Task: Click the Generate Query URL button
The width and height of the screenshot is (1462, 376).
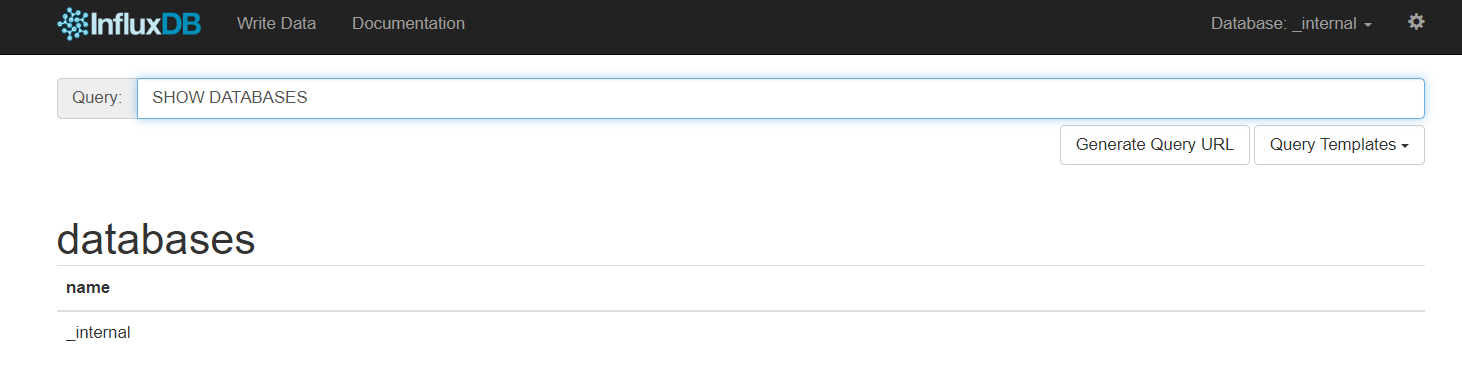Action: pos(1155,145)
